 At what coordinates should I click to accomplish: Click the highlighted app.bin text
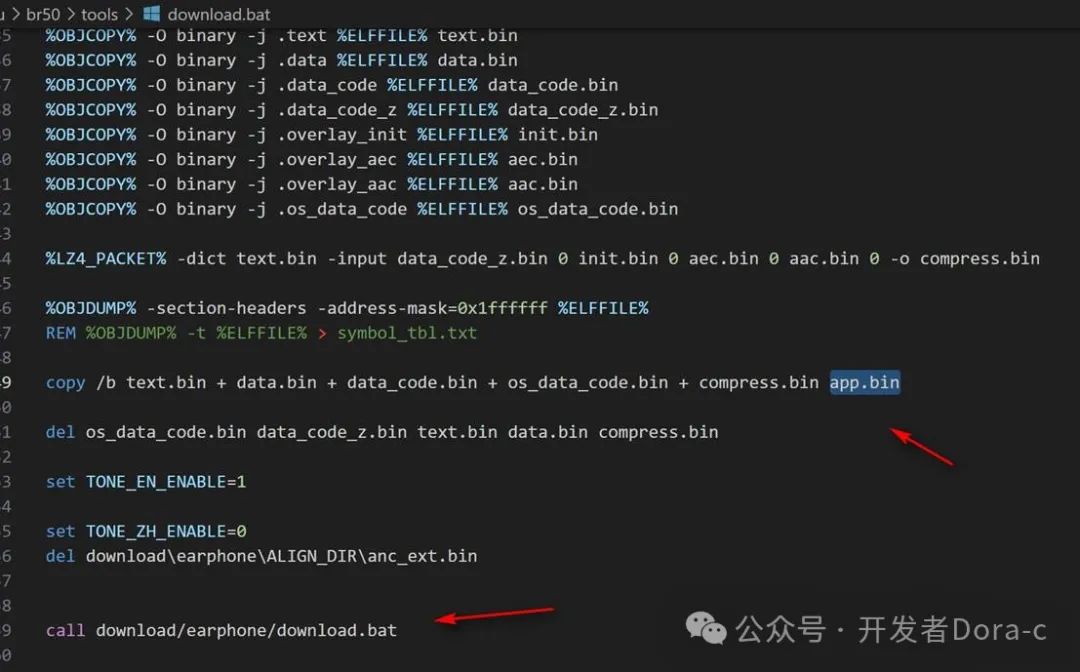[x=864, y=382]
